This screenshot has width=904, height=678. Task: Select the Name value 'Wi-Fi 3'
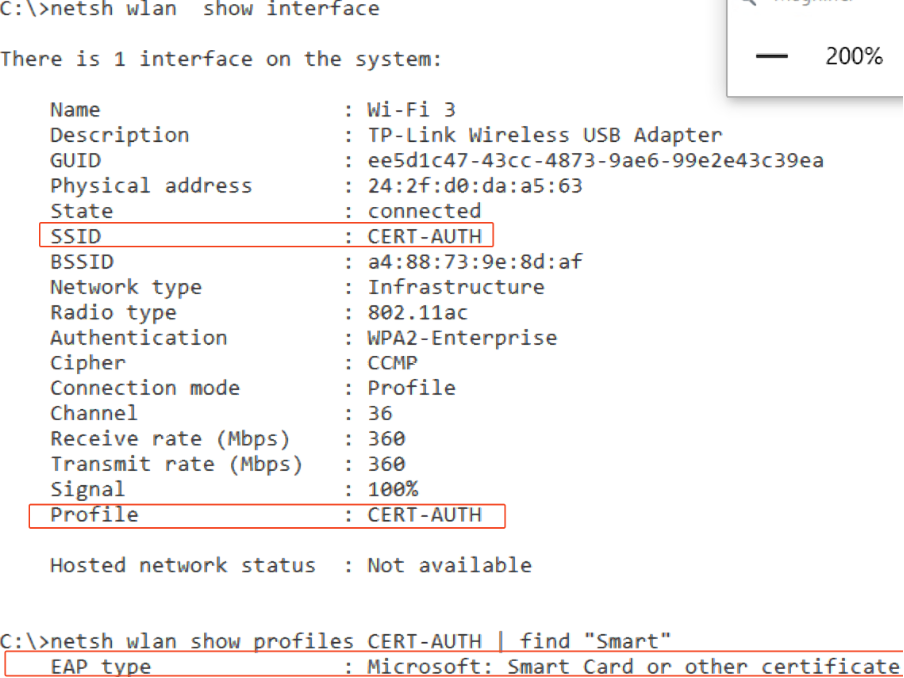click(x=412, y=110)
